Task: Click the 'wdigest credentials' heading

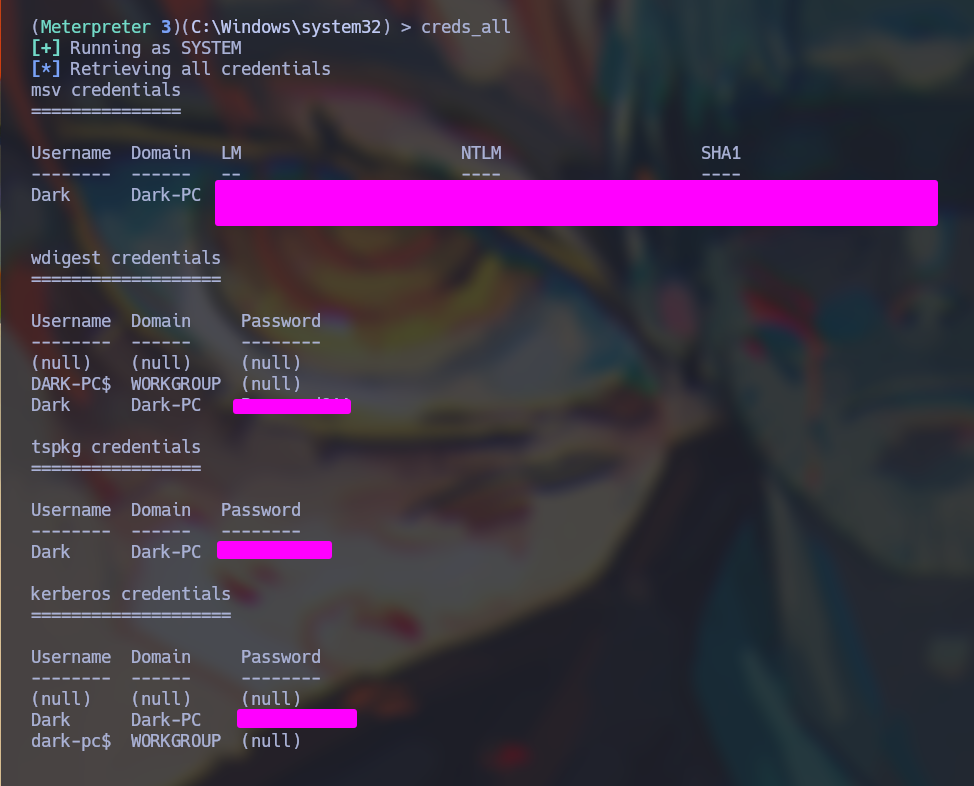Action: [126, 258]
